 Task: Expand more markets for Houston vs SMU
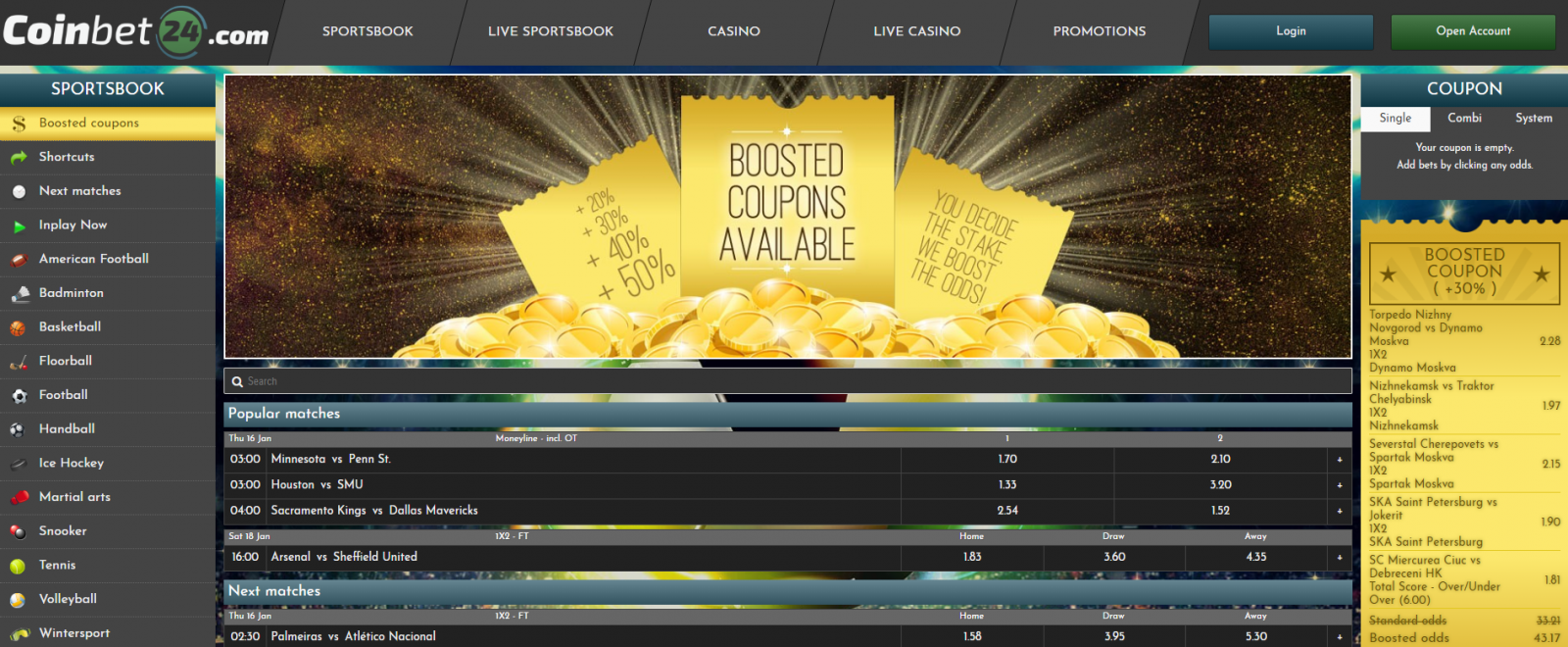click(x=1340, y=484)
